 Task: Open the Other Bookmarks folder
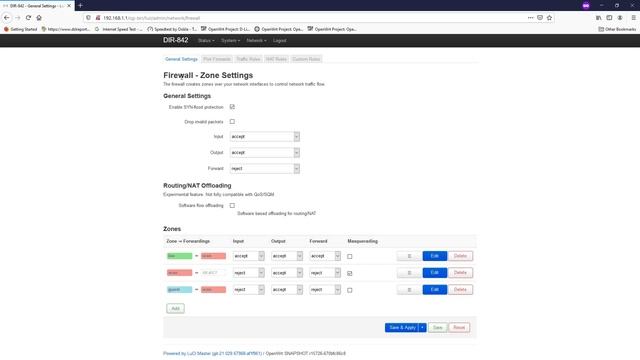pyautogui.click(x=617, y=29)
